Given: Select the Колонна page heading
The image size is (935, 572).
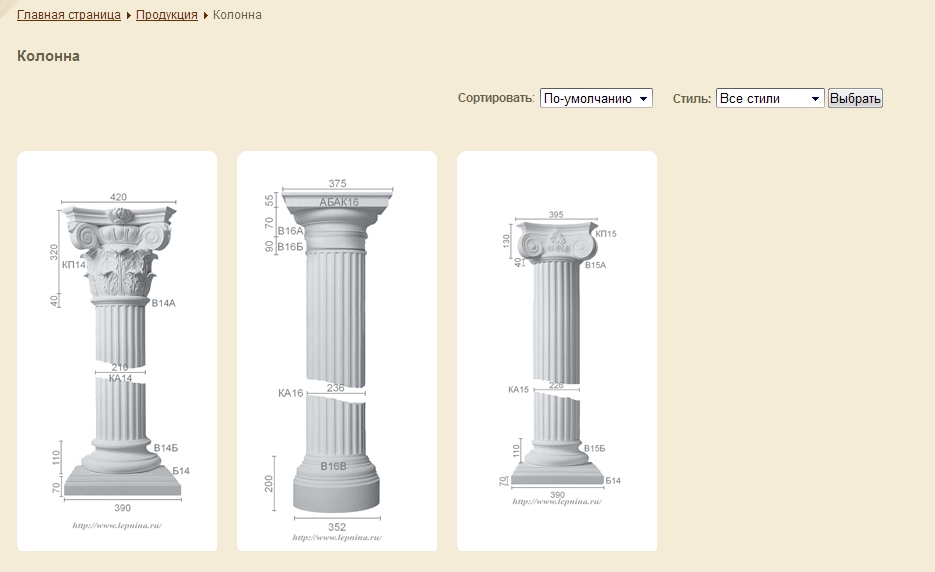Looking at the screenshot, I should click(x=48, y=56).
